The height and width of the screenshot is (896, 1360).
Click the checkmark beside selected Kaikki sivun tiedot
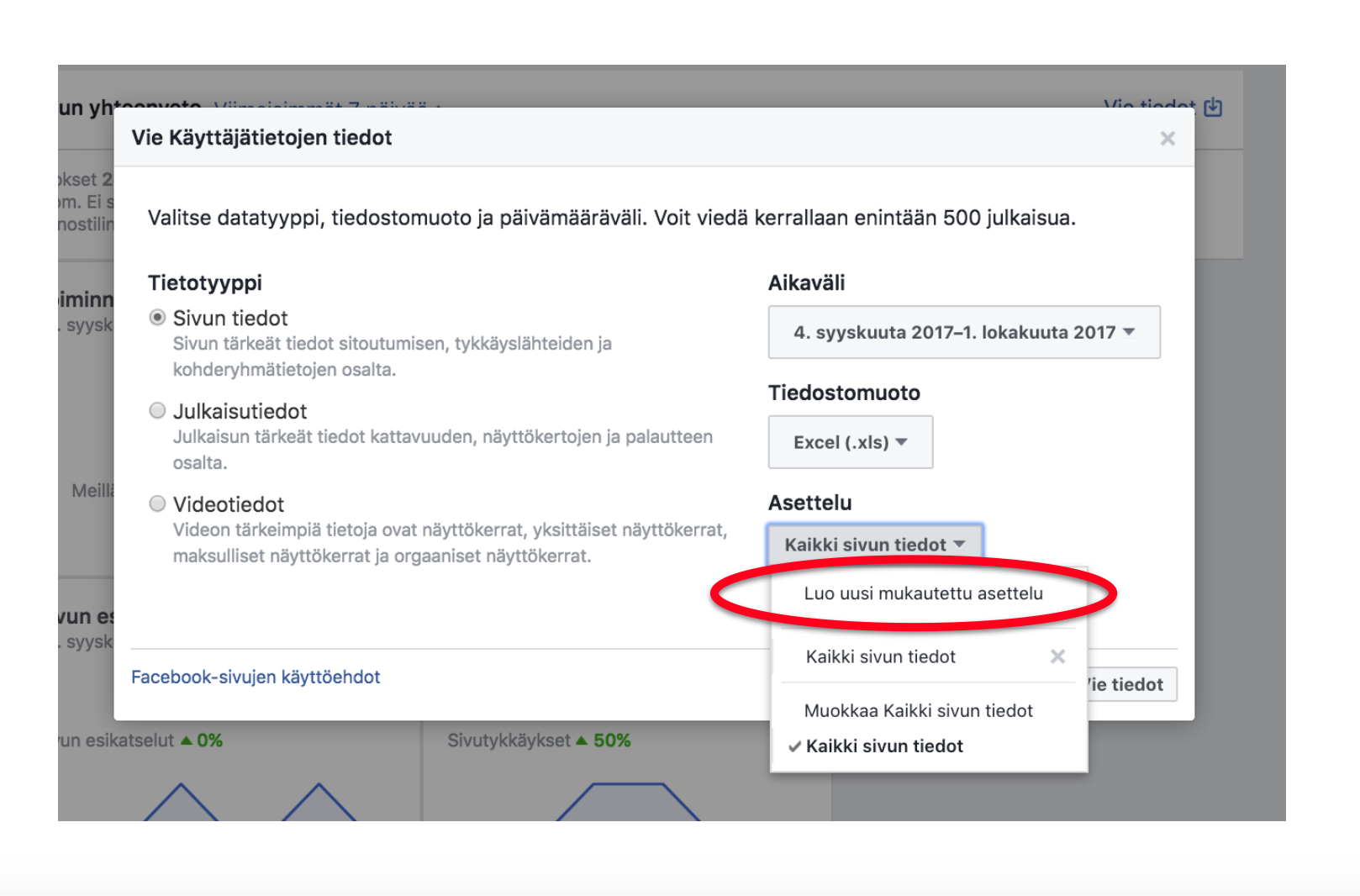click(793, 746)
